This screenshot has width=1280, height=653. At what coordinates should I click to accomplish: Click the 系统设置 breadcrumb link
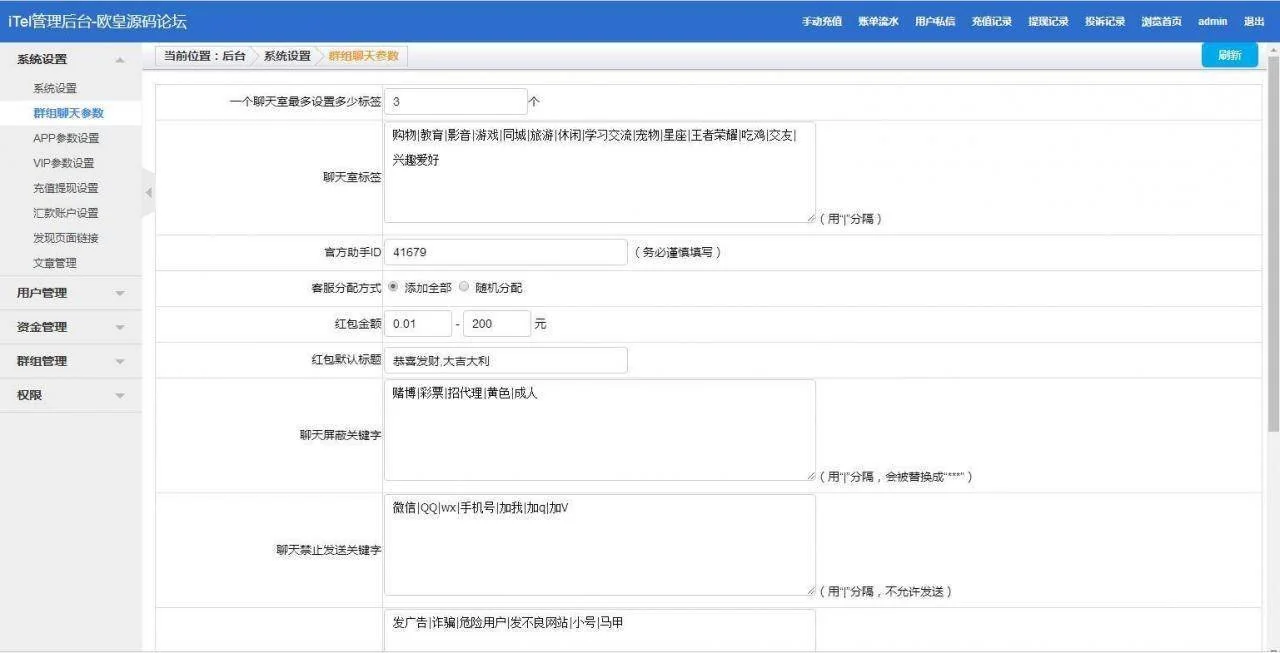[x=287, y=56]
